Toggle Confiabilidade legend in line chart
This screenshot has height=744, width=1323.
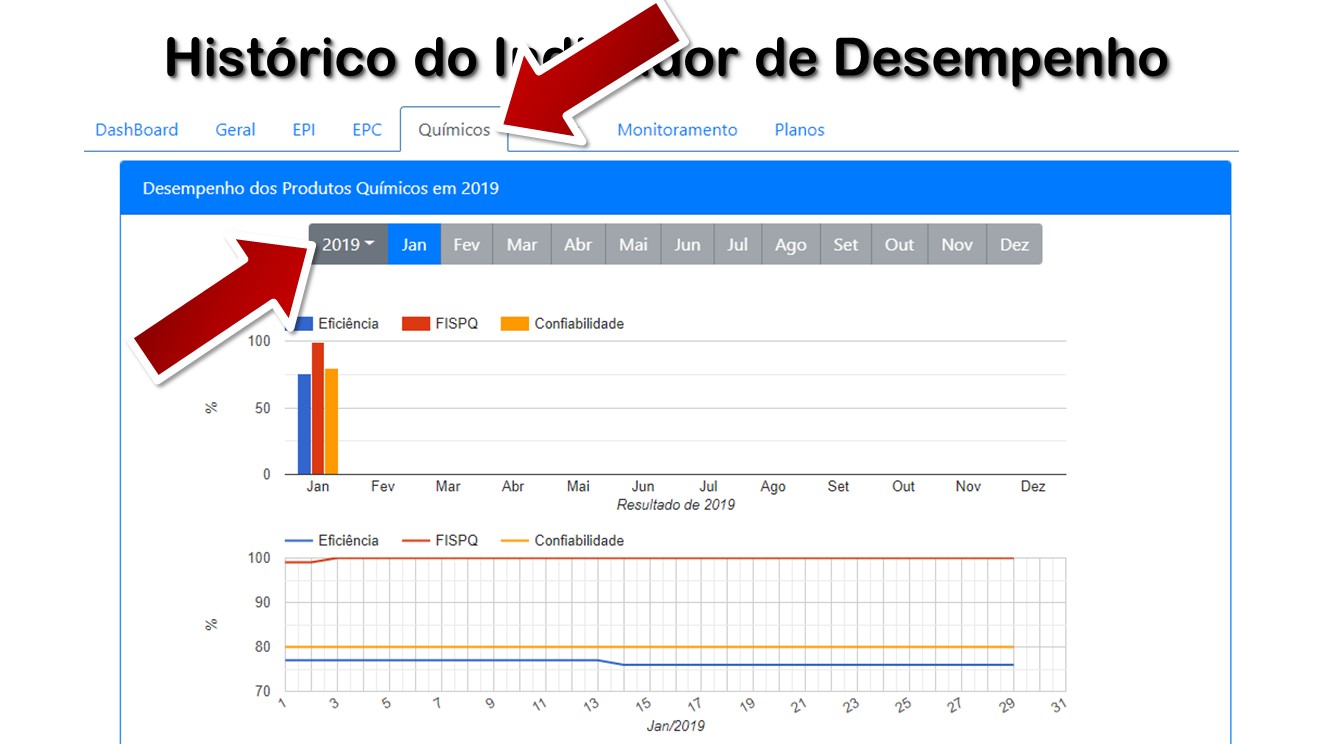click(562, 541)
